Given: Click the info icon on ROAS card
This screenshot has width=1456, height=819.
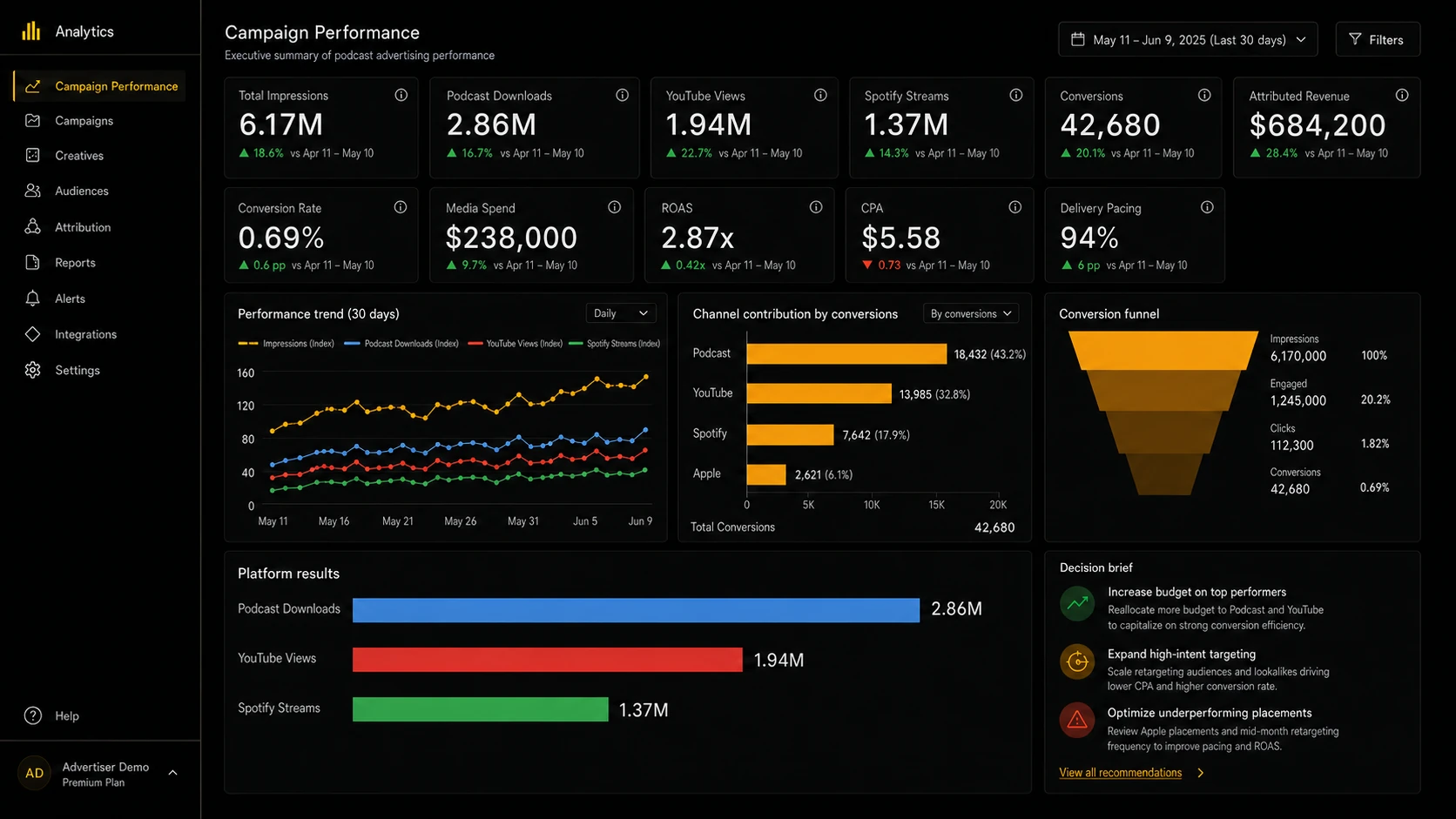Looking at the screenshot, I should tap(815, 207).
